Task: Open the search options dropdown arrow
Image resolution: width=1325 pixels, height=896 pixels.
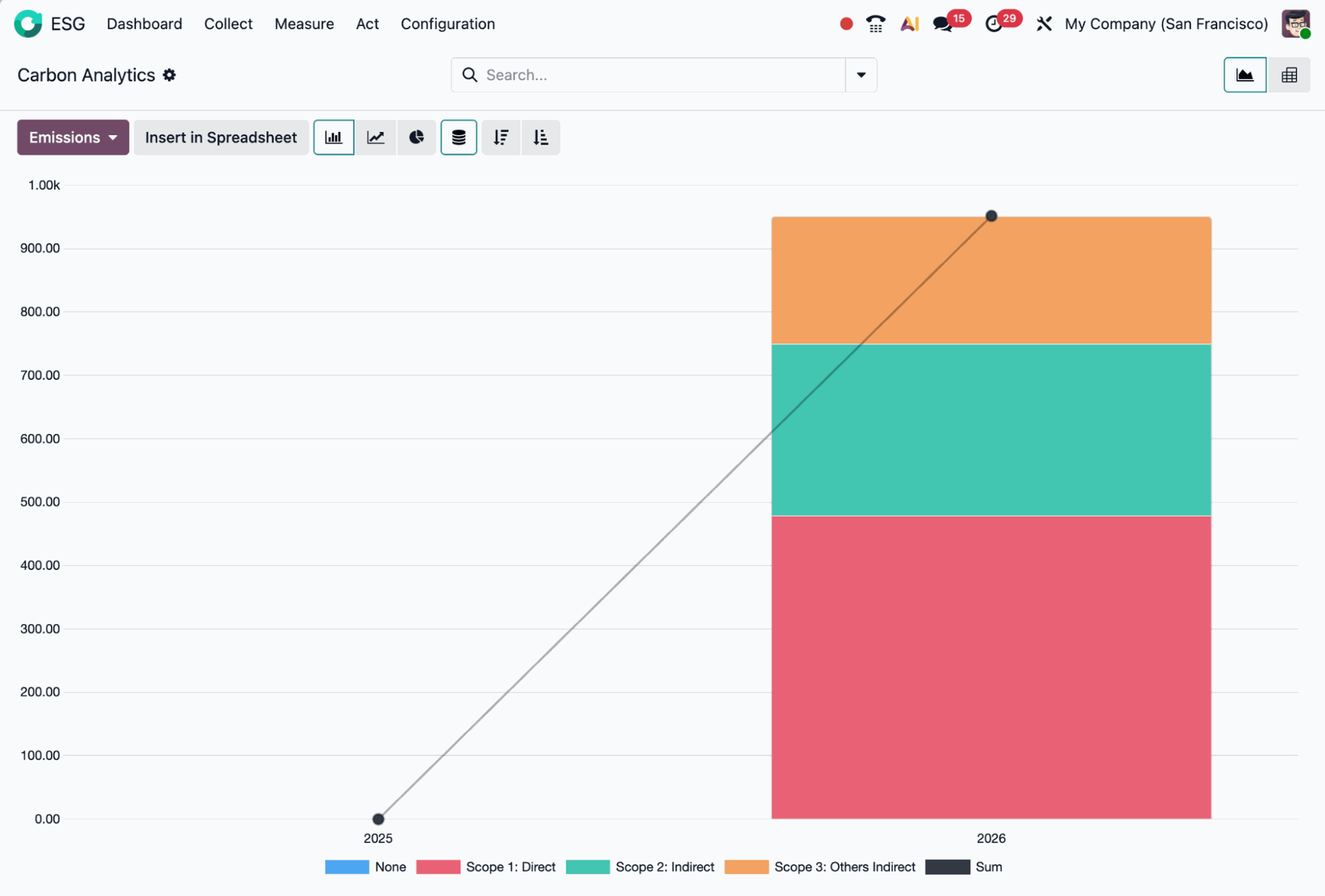Action: (x=861, y=75)
